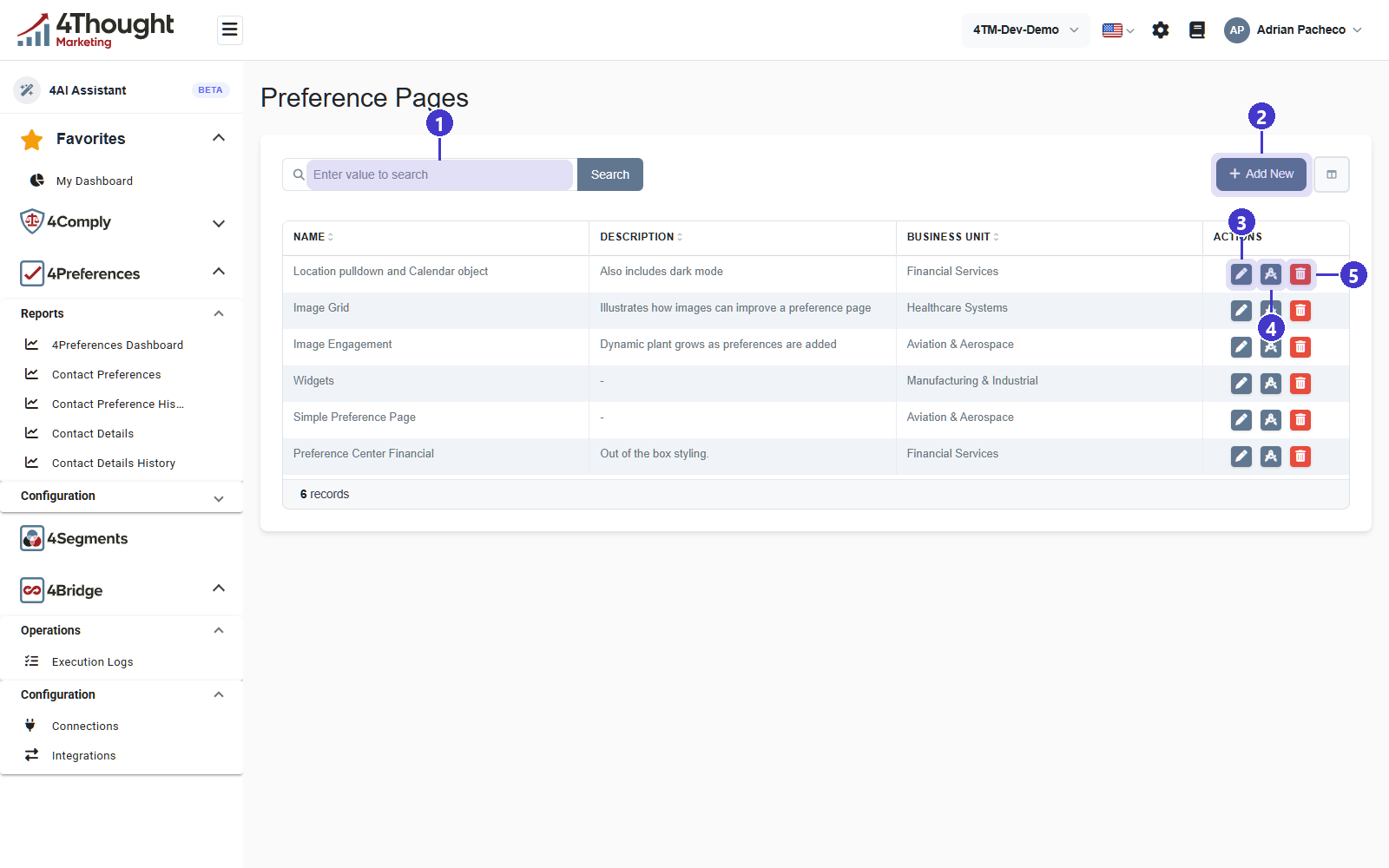
Task: Open designer for Location pulldown row
Action: point(1271,274)
